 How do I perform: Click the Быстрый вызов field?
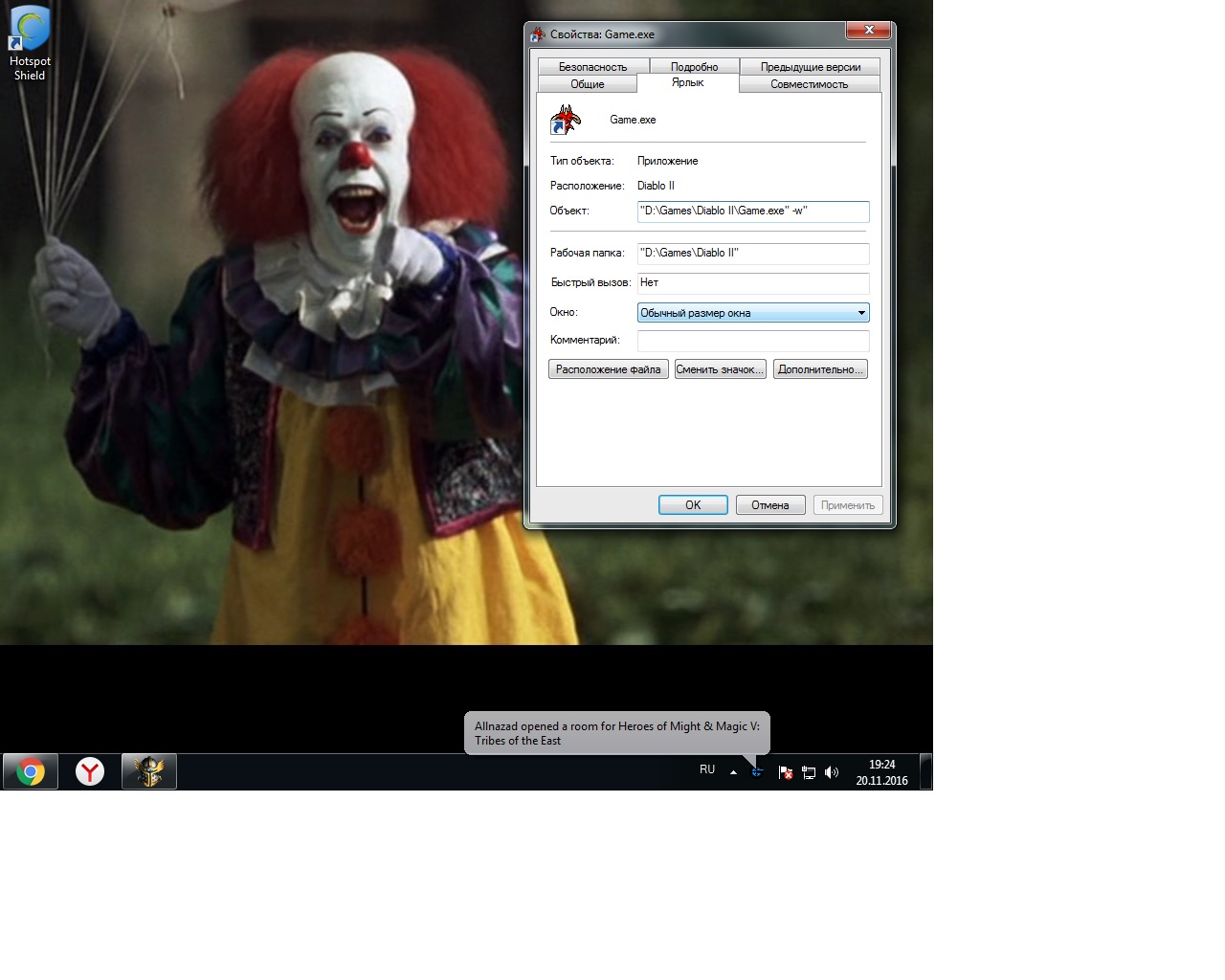pos(753,283)
